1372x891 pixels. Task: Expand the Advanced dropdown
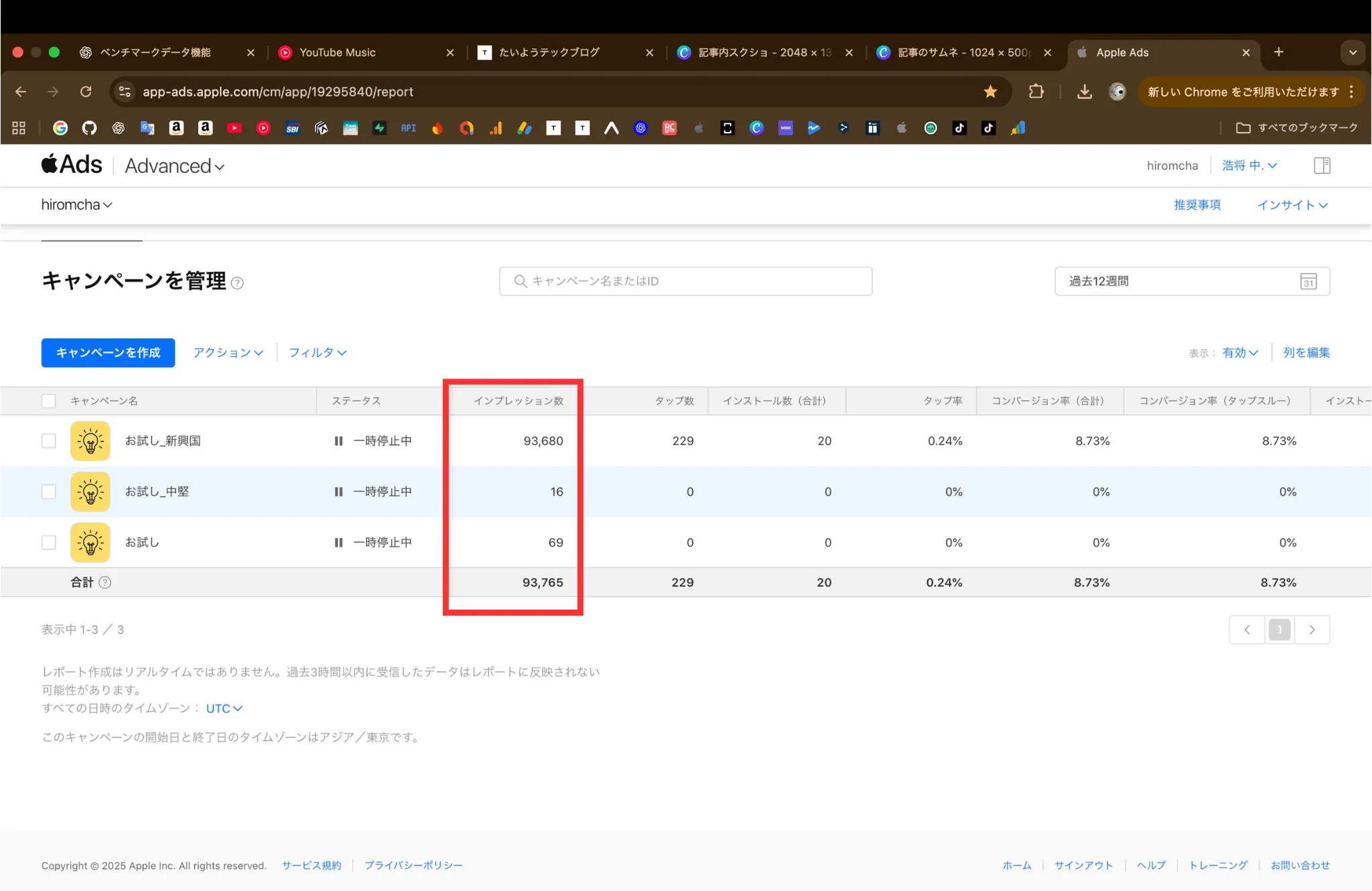tap(175, 165)
